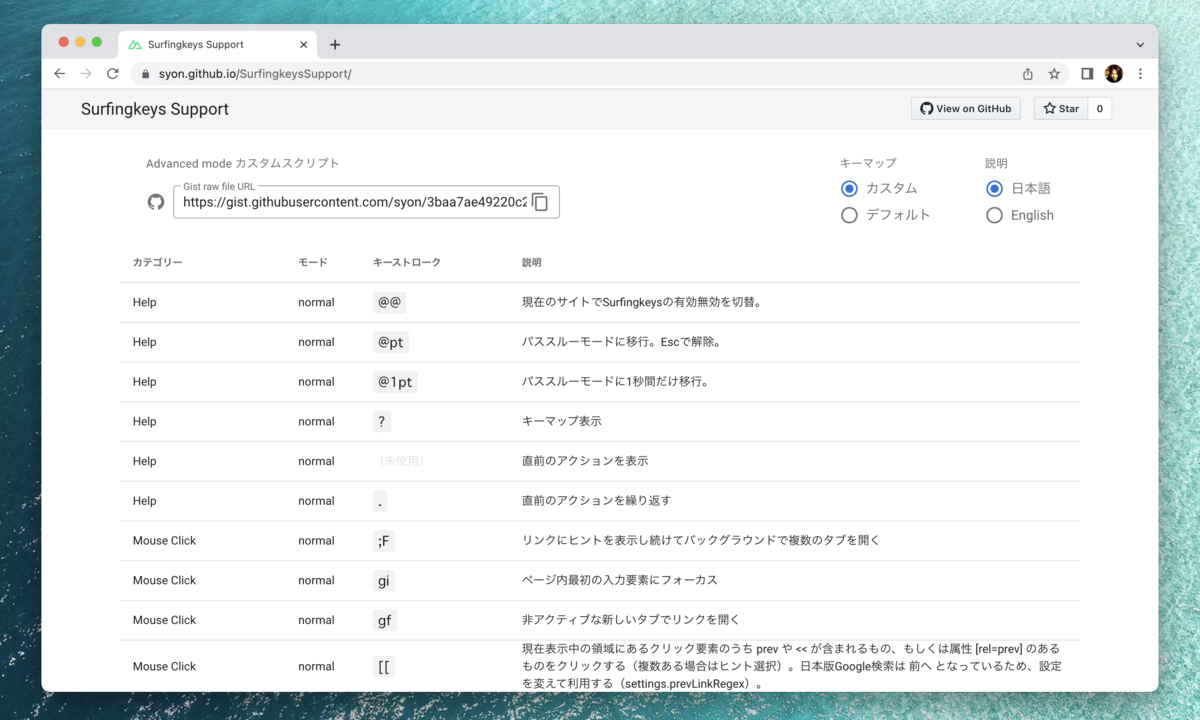Image resolution: width=1200 pixels, height=720 pixels.
Task: Click the Gist raw file URL field
Action: pyautogui.click(x=366, y=202)
